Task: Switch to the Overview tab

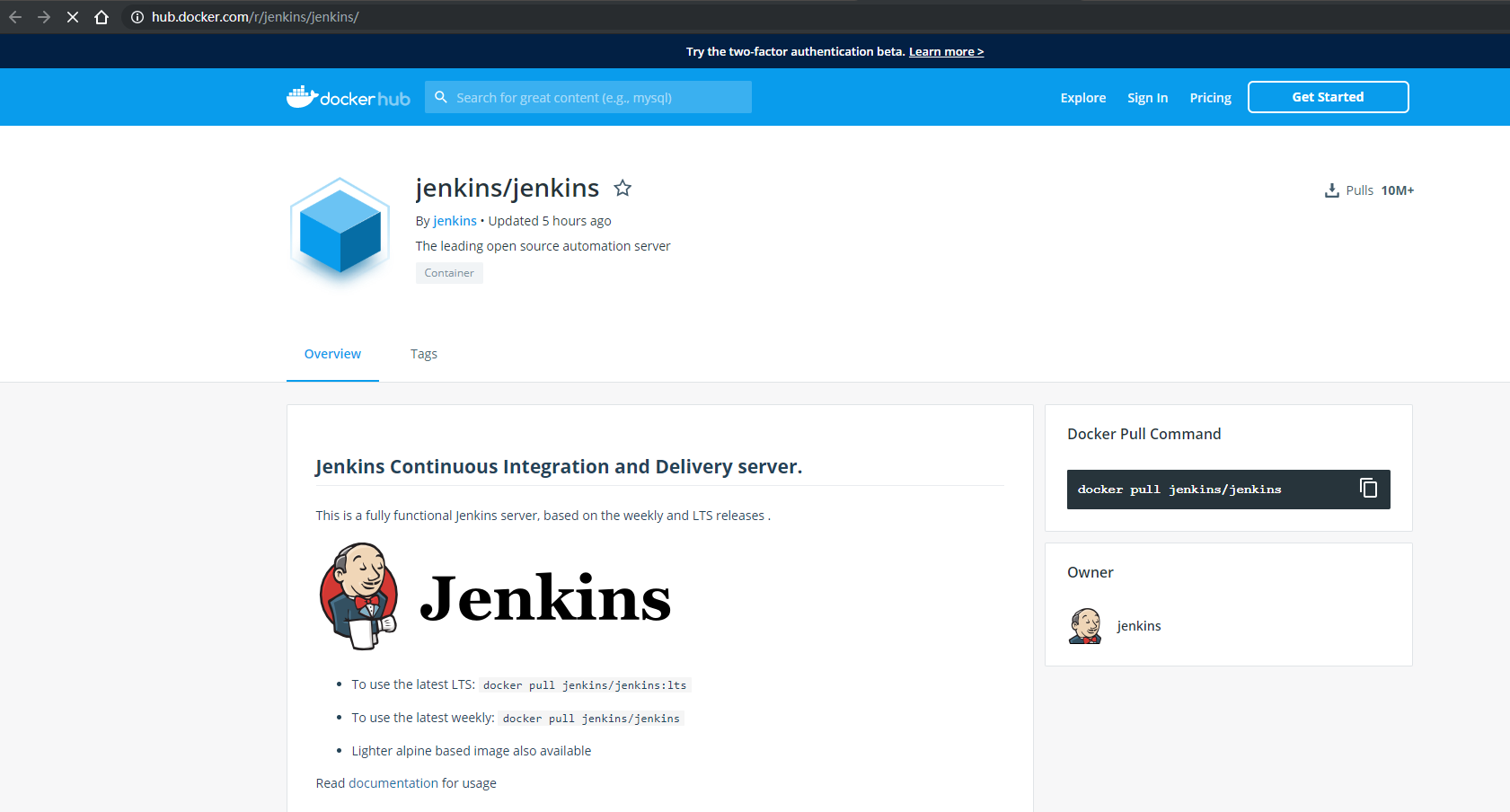Action: click(x=332, y=354)
